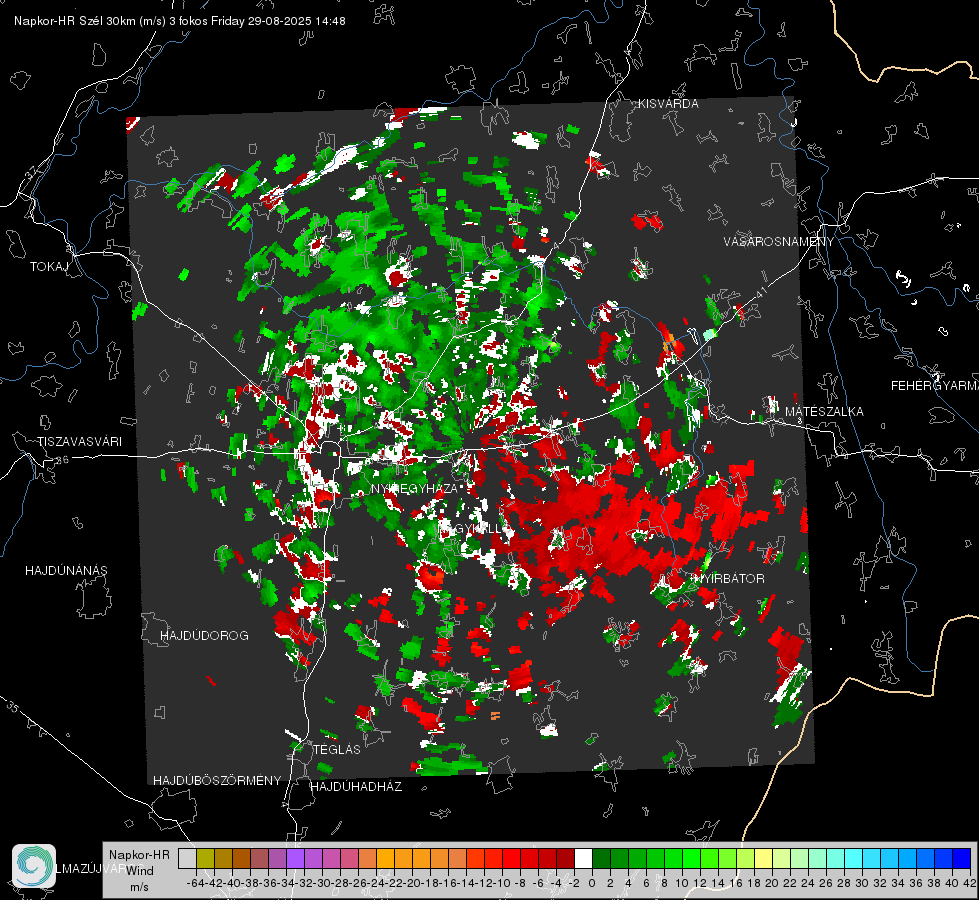Pick the cyan 28–30 legend swatch

[x=854, y=859]
